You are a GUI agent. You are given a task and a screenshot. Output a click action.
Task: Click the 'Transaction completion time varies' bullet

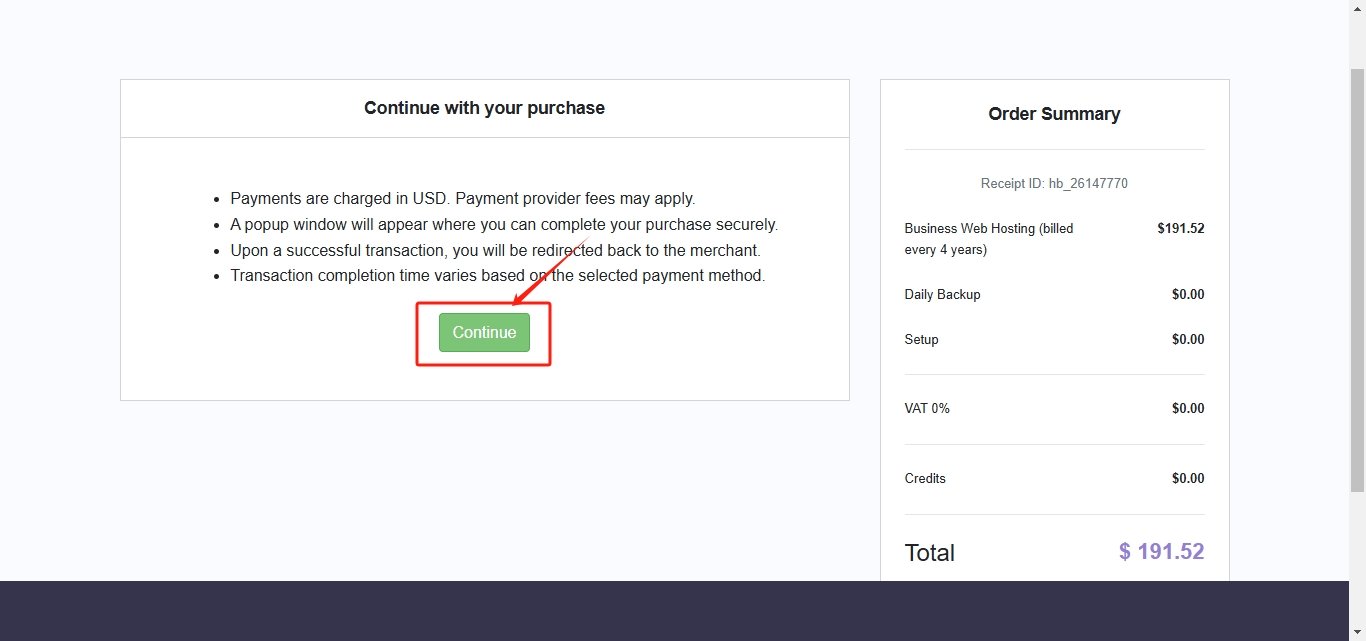(498, 275)
